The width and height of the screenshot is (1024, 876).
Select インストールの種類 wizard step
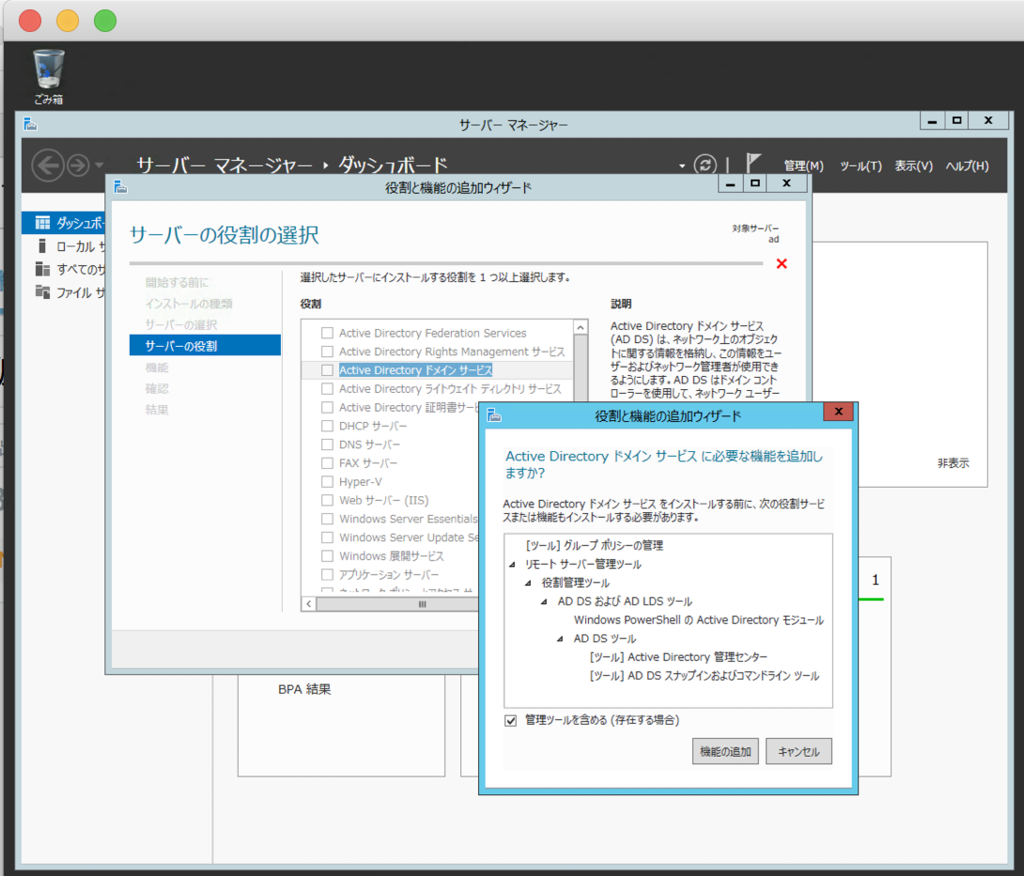point(188,304)
